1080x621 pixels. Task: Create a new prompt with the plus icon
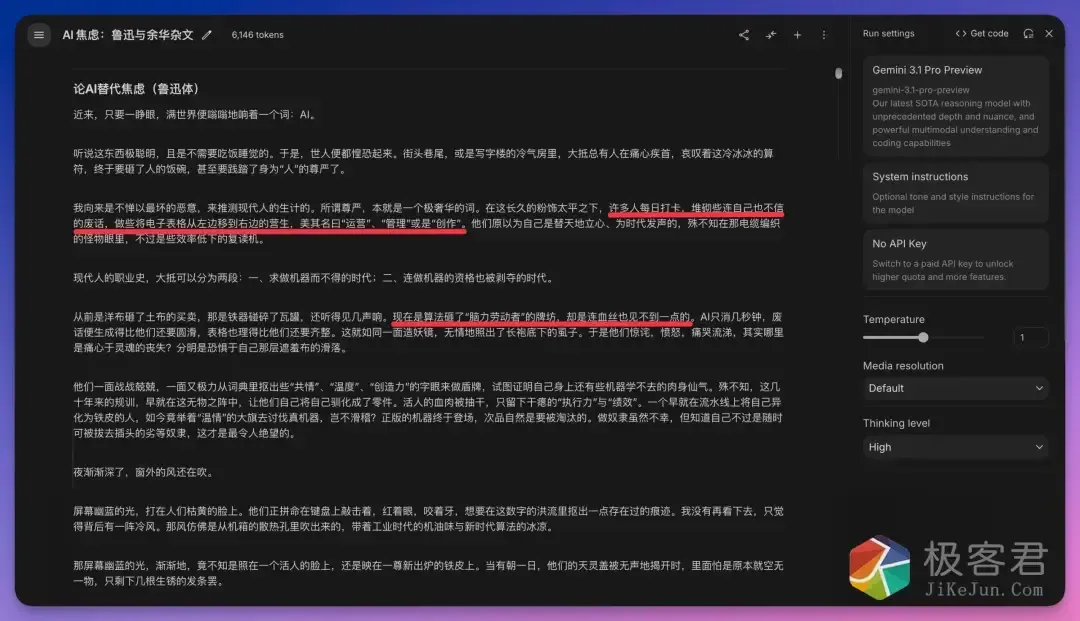[x=798, y=34]
